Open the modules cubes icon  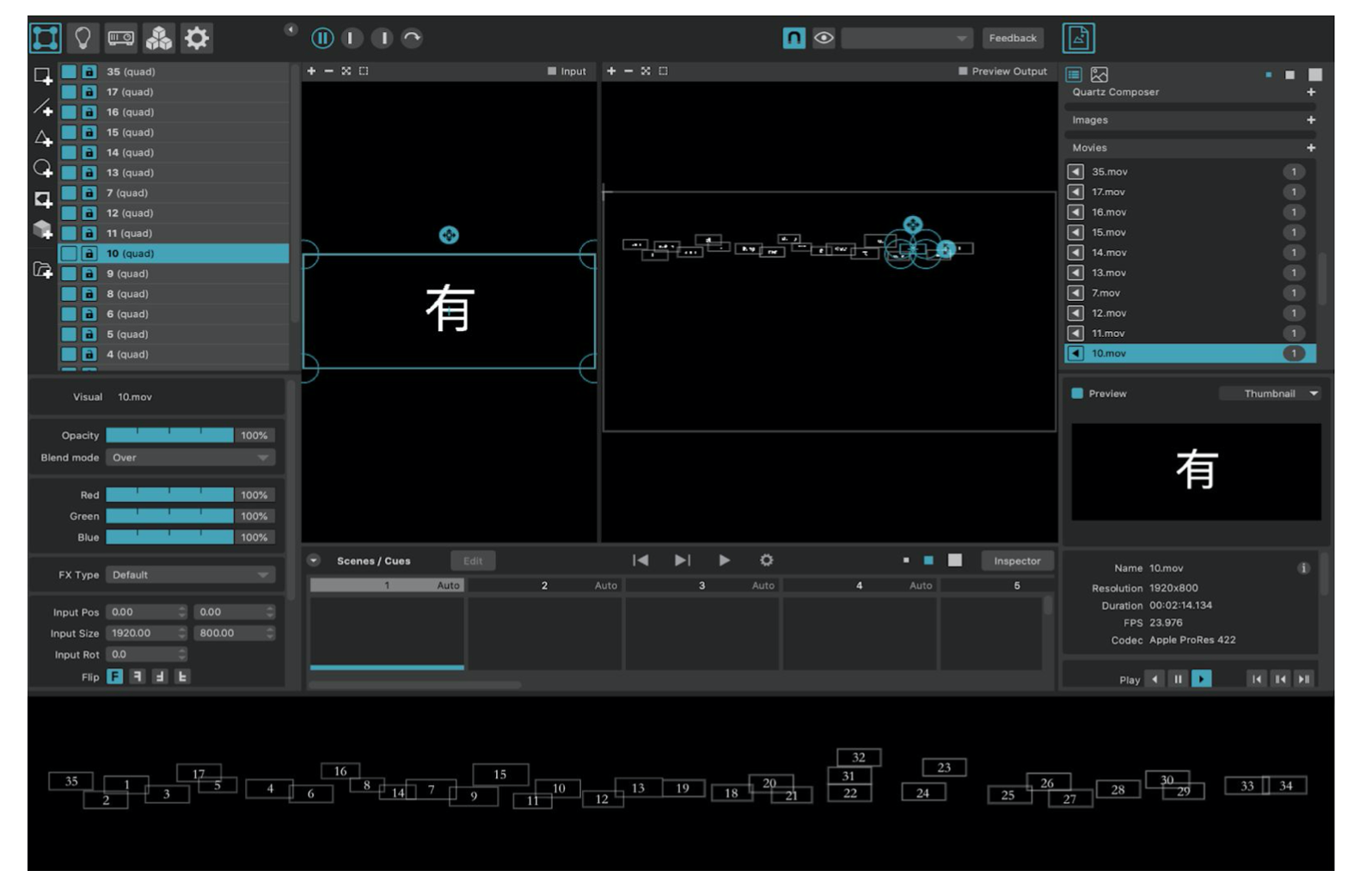(159, 38)
